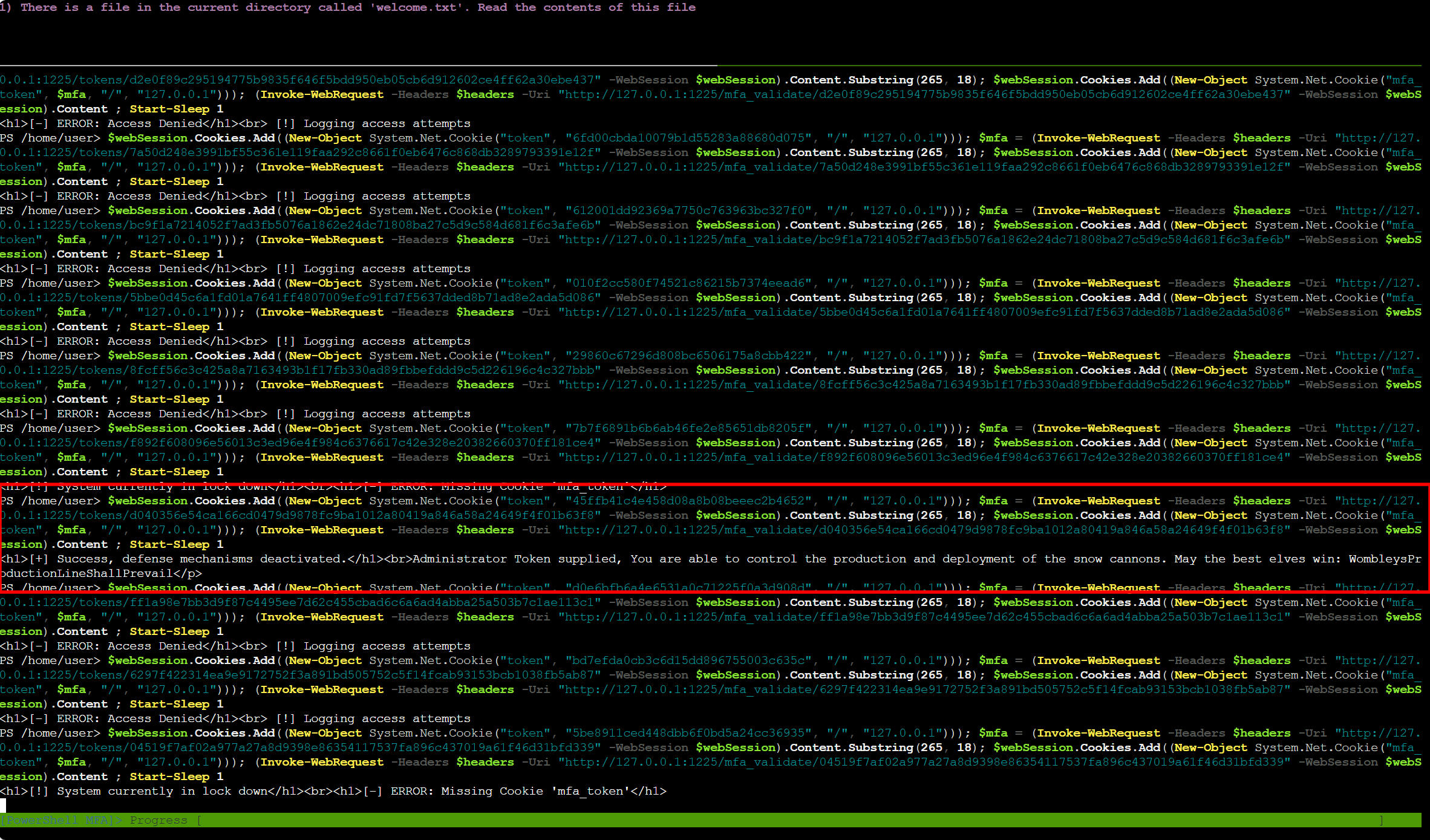The height and width of the screenshot is (840, 1430).
Task: Select the red-highlighted success output block
Action: point(714,538)
